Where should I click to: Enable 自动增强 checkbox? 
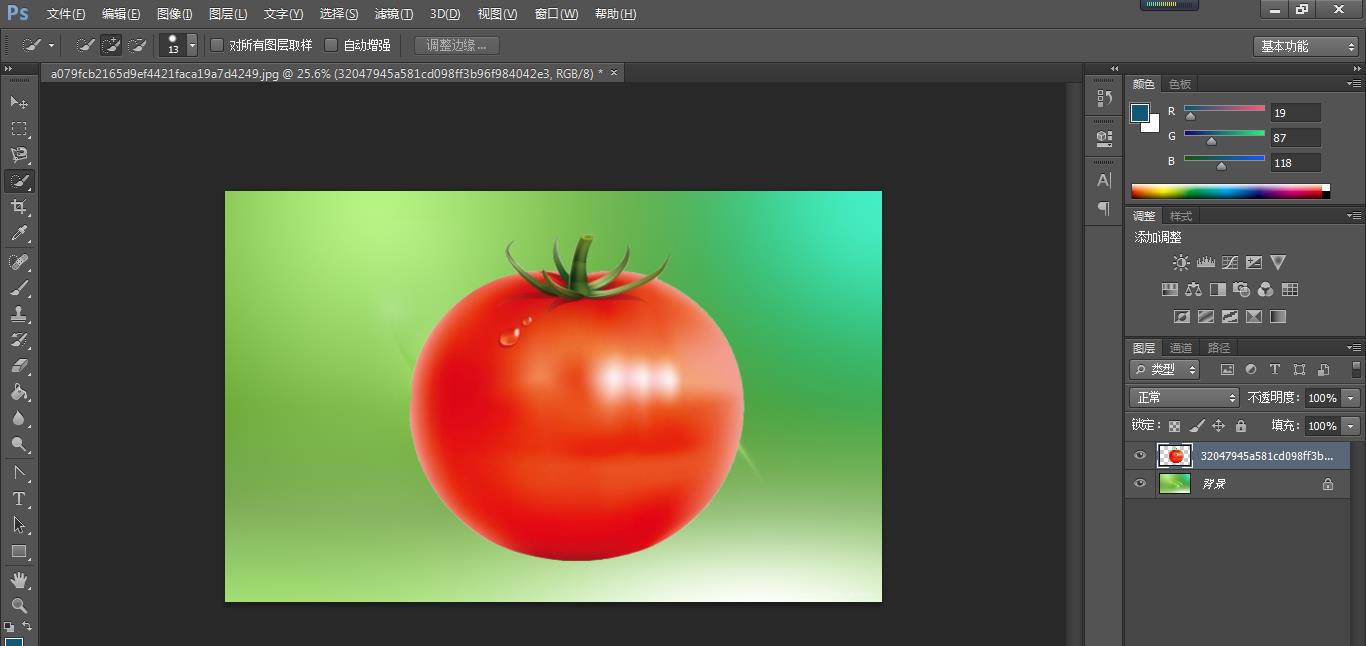click(331, 45)
